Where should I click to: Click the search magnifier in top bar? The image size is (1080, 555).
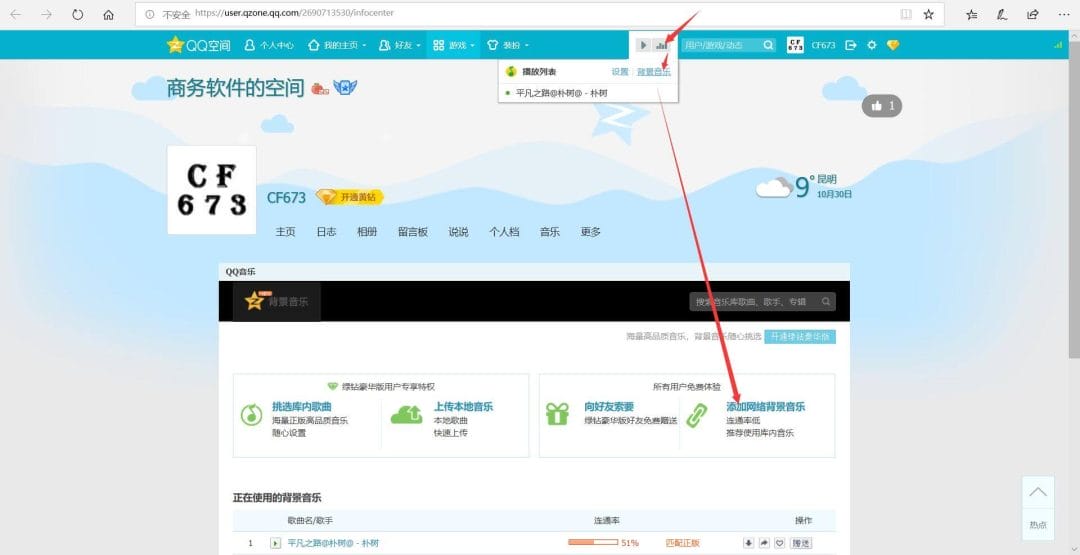point(768,45)
